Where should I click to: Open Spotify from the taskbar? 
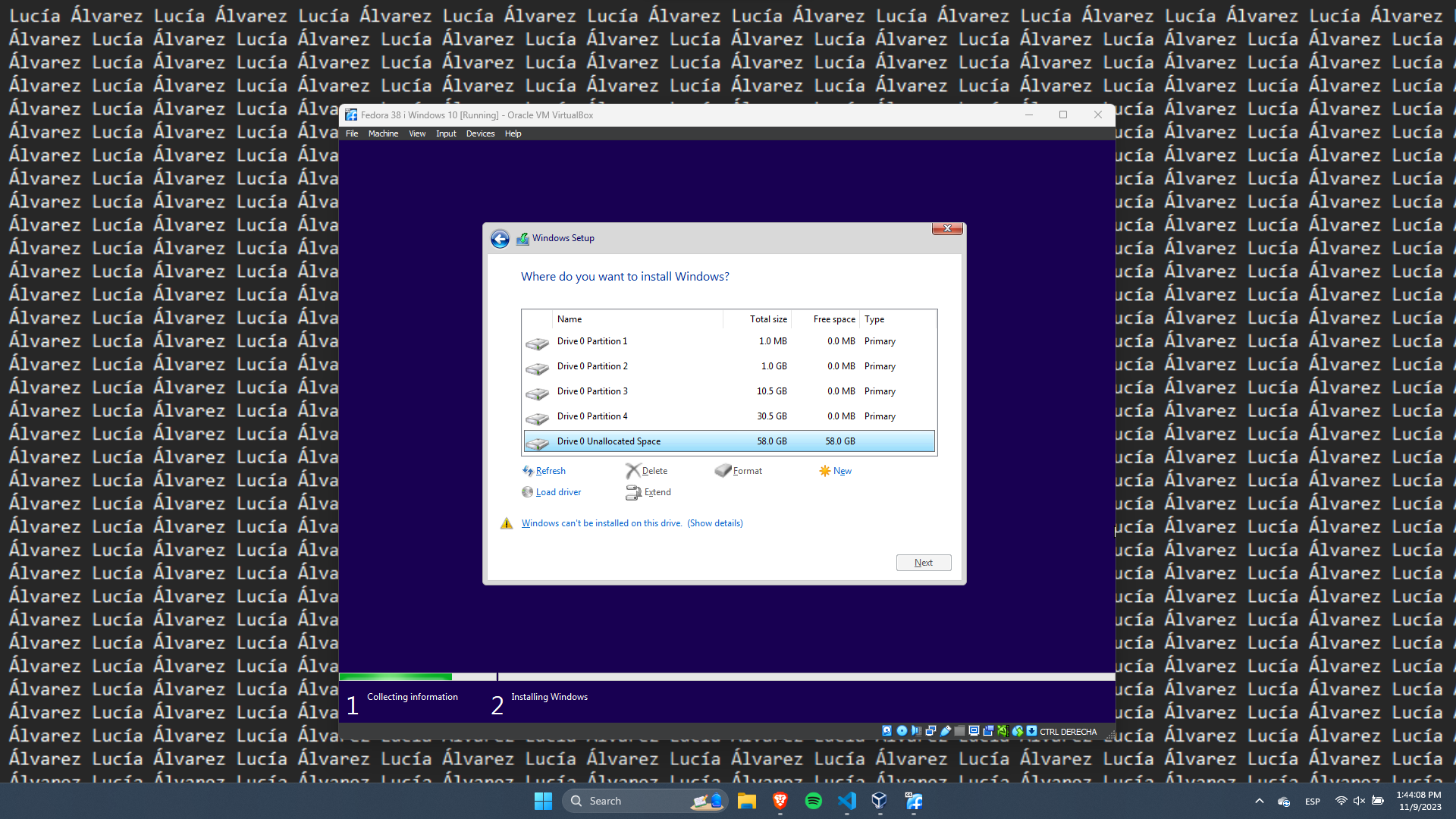[813, 801]
